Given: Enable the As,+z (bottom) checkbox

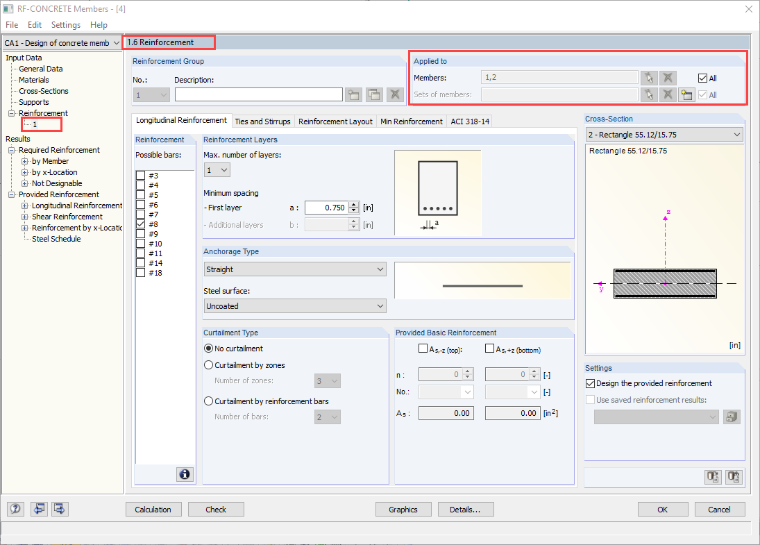Looking at the screenshot, I should (490, 349).
